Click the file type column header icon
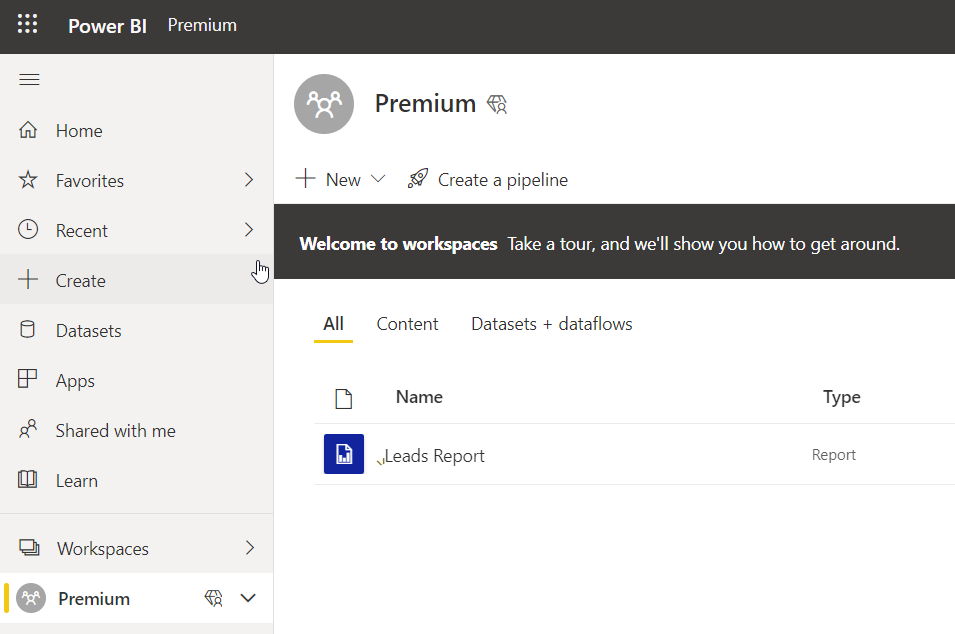 [x=344, y=398]
